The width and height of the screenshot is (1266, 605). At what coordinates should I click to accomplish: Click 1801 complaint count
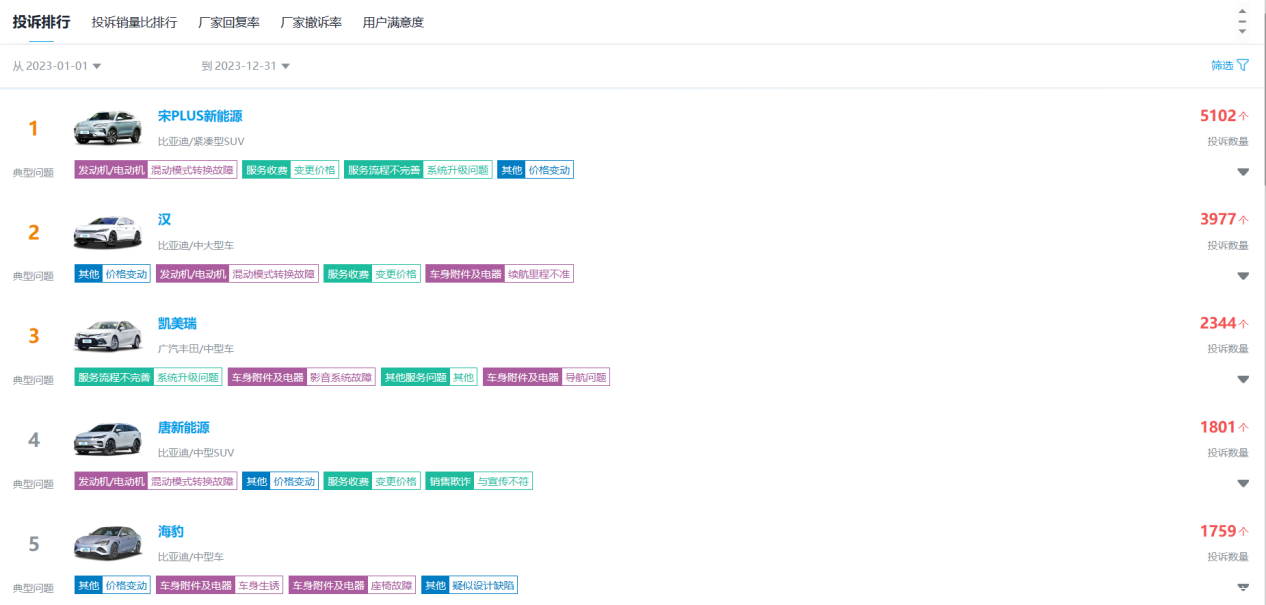1218,428
